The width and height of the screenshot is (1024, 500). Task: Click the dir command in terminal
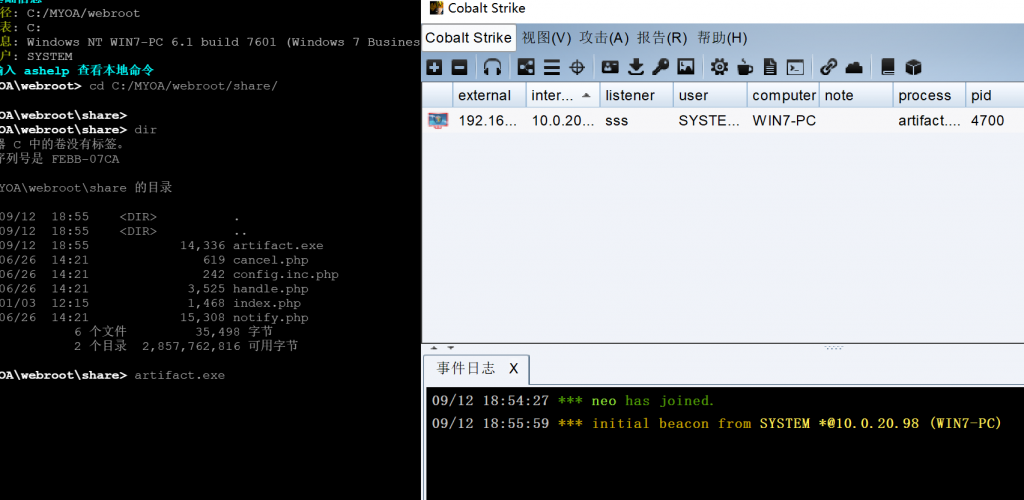click(x=145, y=129)
